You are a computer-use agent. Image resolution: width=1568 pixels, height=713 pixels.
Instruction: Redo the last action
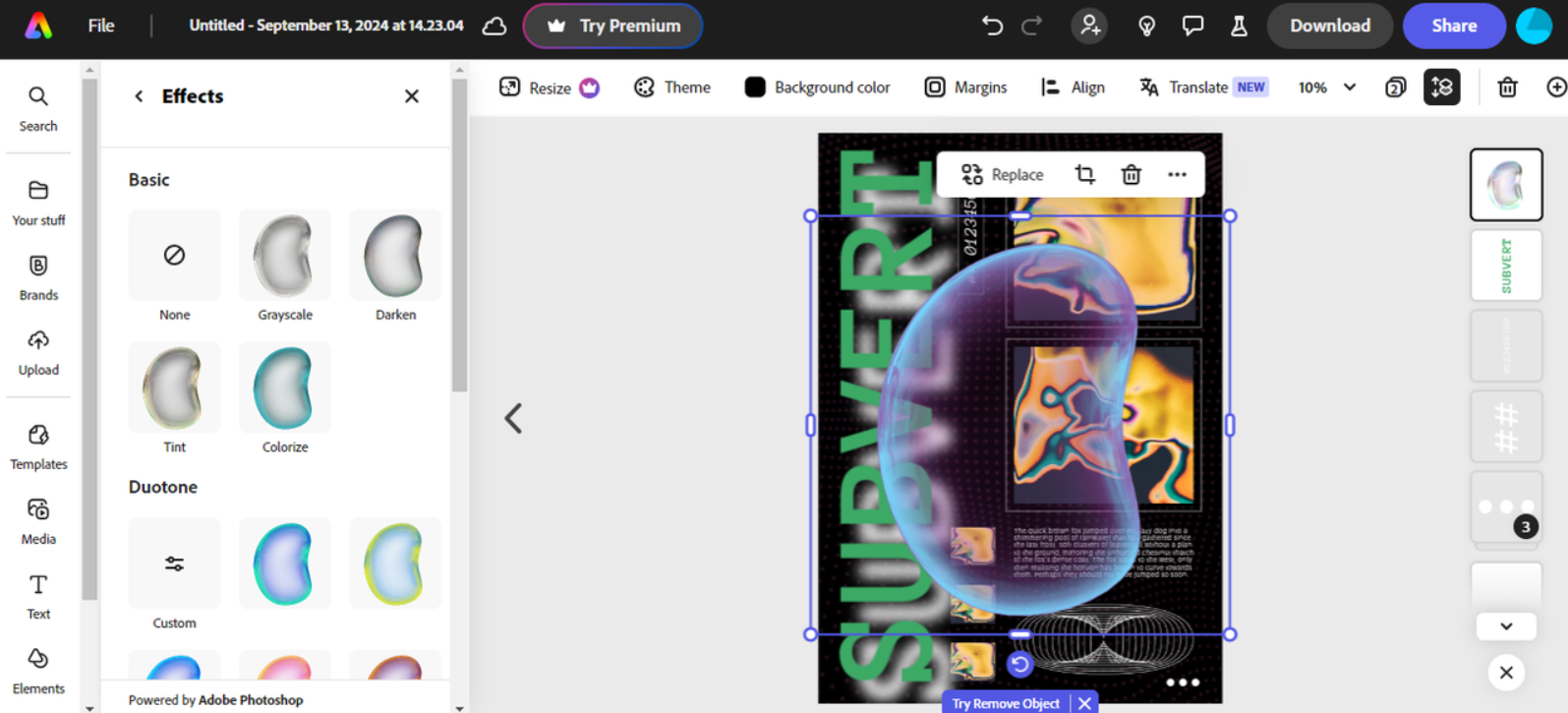[1031, 26]
